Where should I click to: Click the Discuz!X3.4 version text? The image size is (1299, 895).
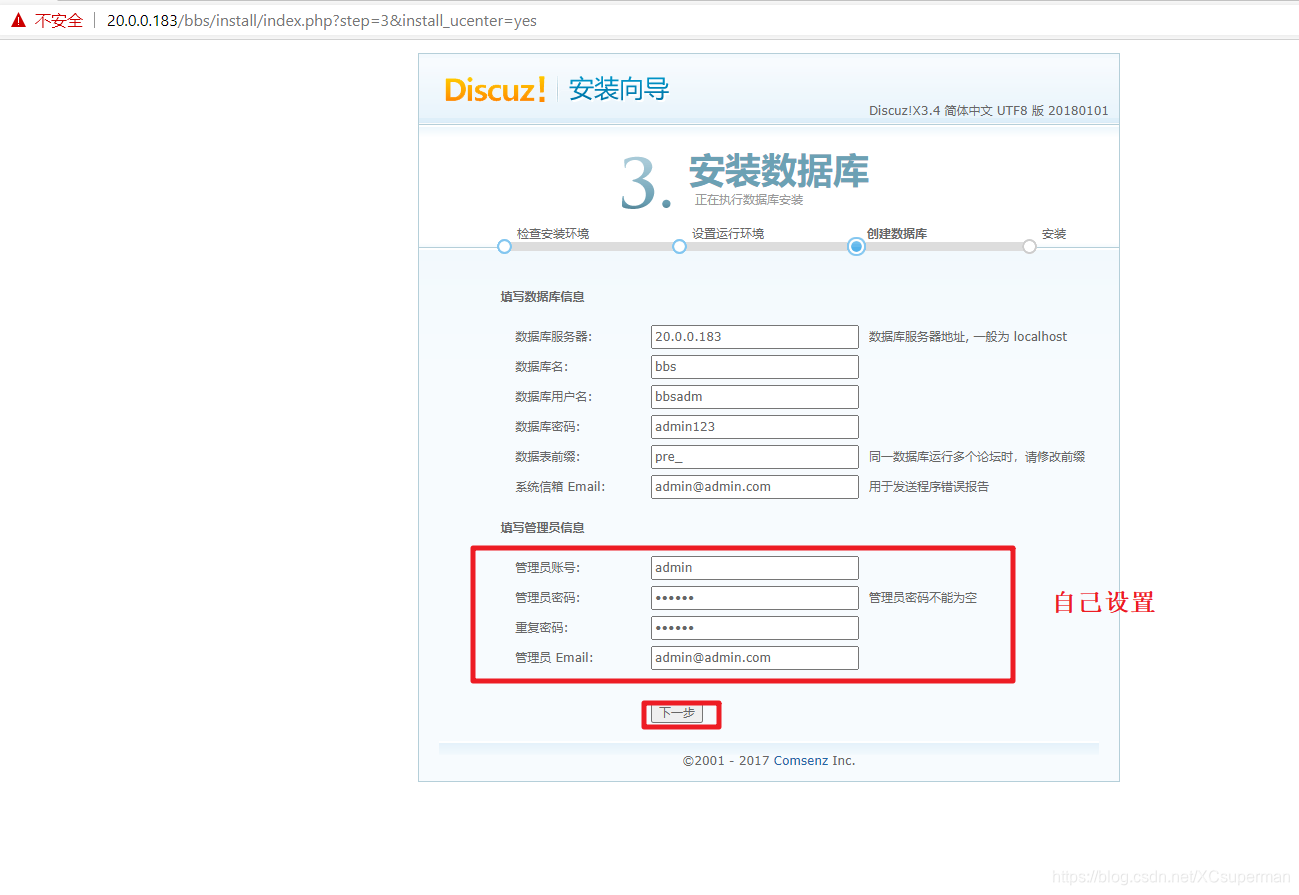(989, 111)
